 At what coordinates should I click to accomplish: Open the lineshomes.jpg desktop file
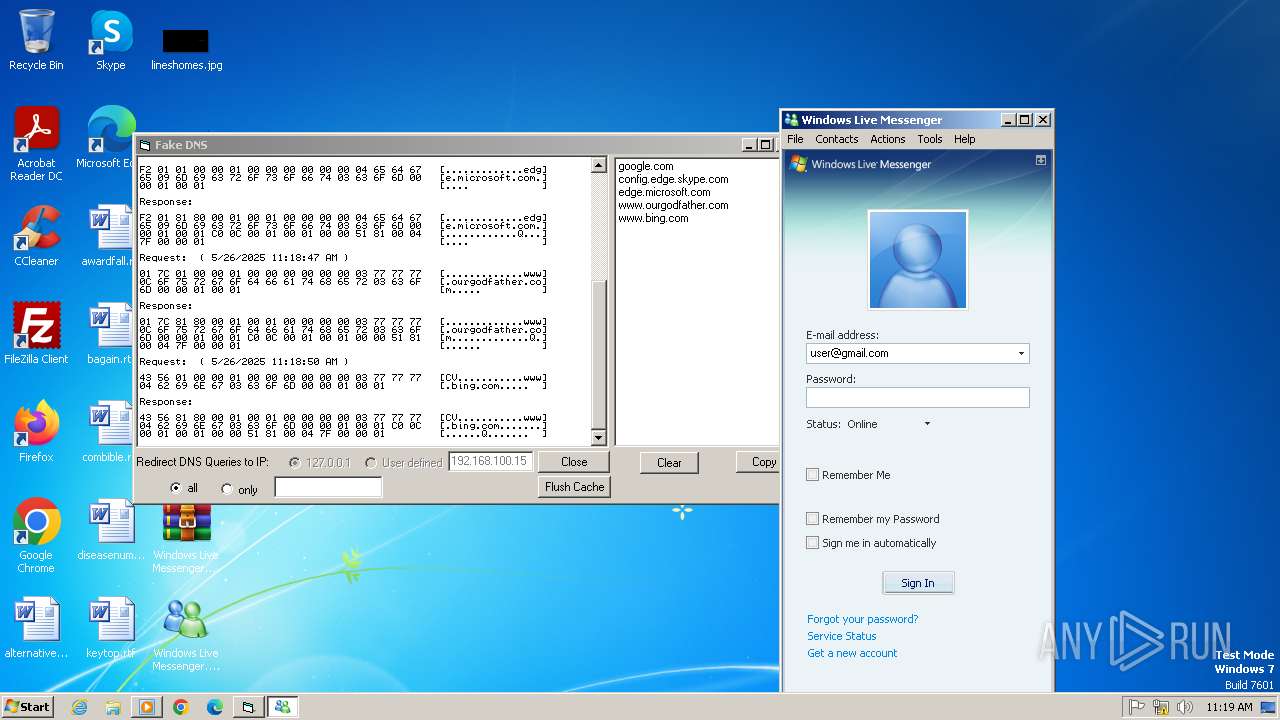pos(186,48)
